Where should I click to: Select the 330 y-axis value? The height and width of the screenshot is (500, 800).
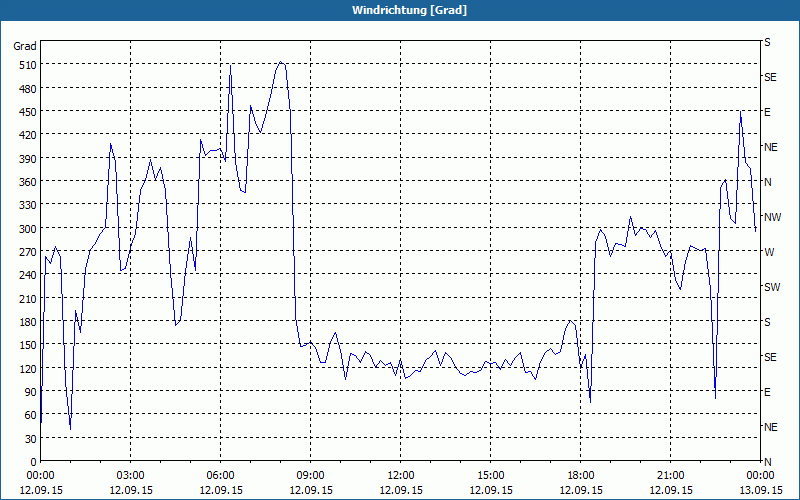pos(28,205)
